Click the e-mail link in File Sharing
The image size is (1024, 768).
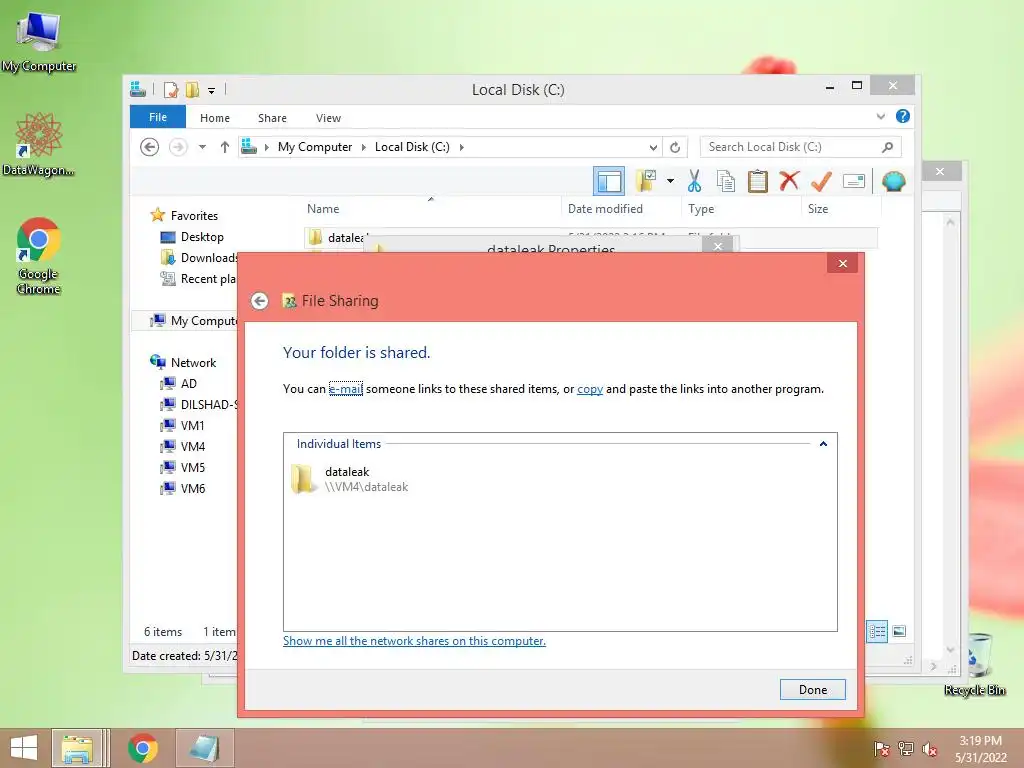[345, 389]
